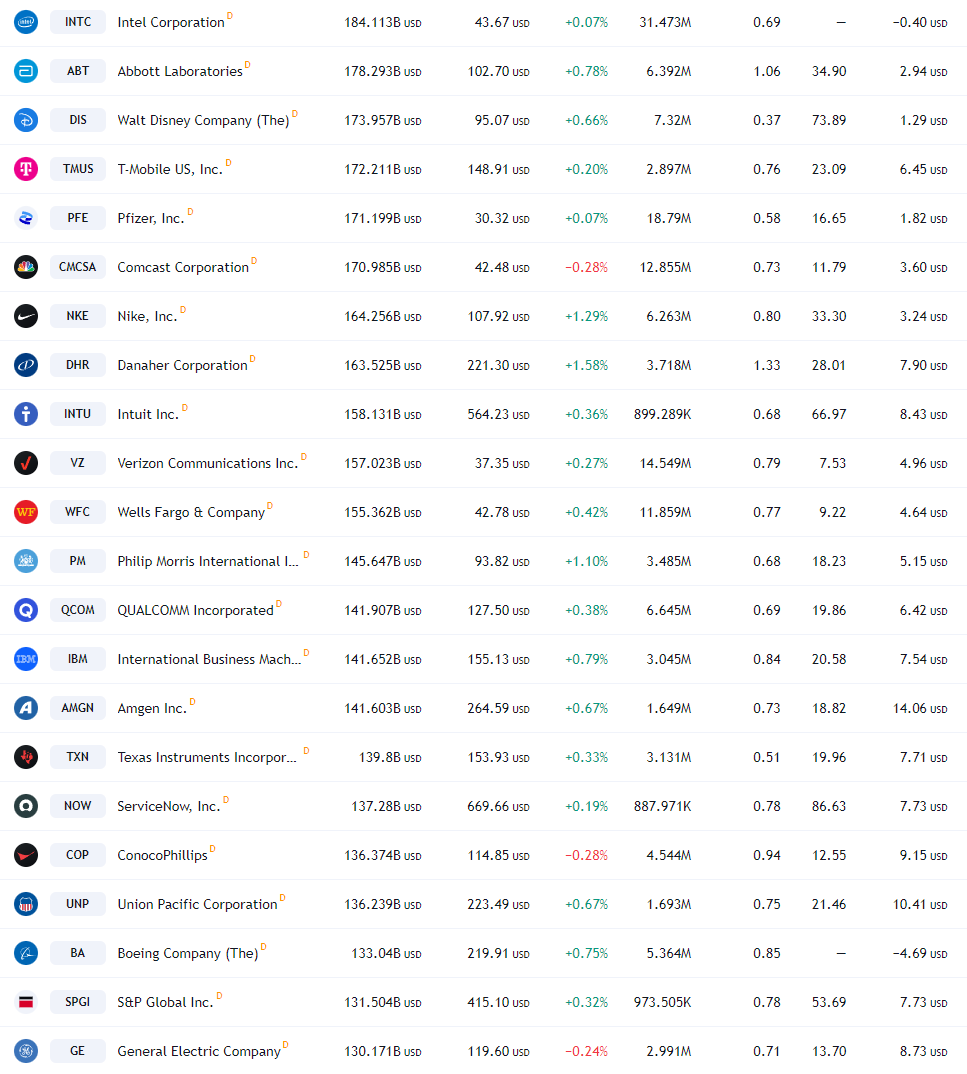This screenshot has width=967, height=1074.
Task: Click Boeing's EPS value −4.69 USD
Action: [x=920, y=953]
